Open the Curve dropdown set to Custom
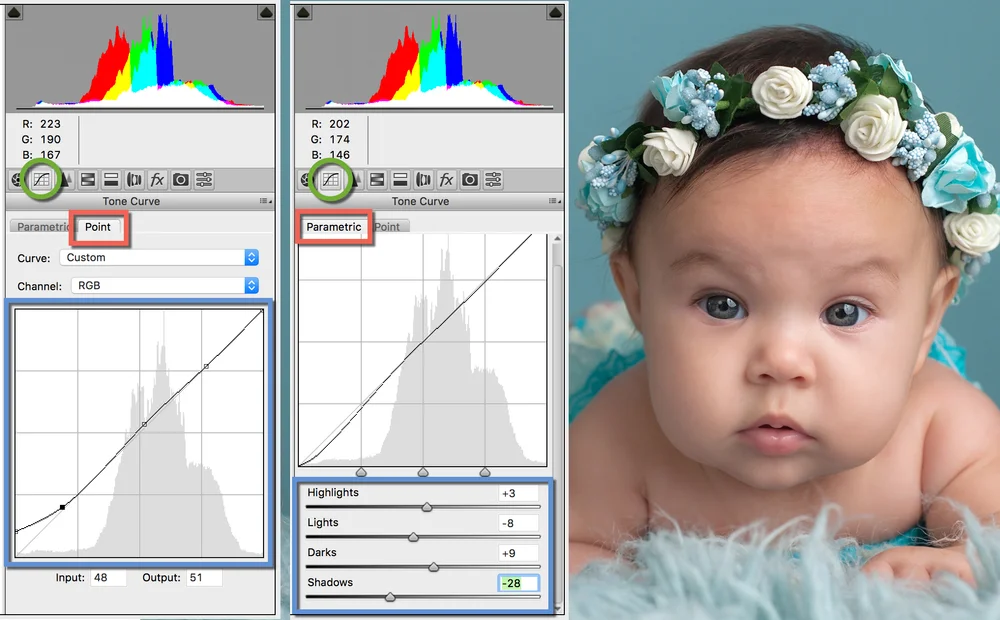Viewport: 1000px width, 620px height. click(155, 257)
